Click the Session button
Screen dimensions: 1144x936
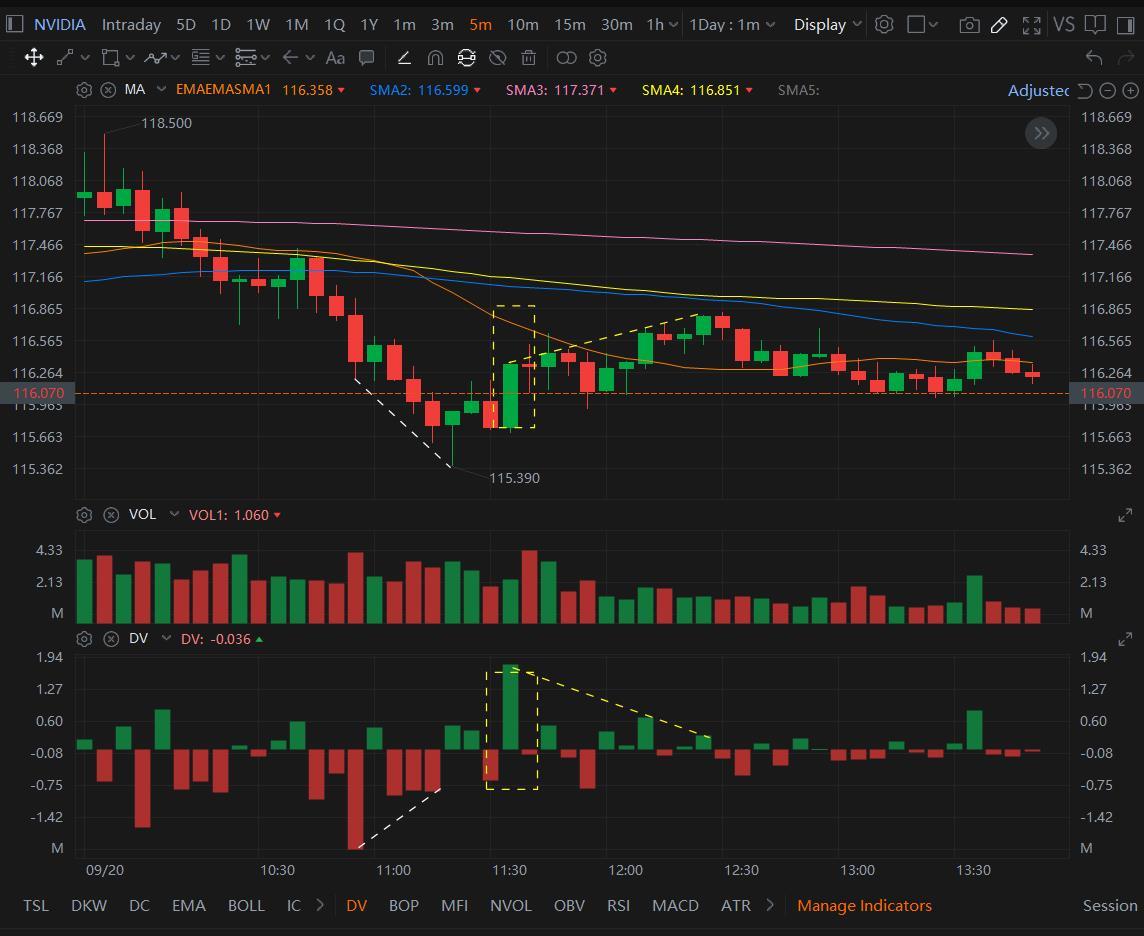tap(1110, 905)
